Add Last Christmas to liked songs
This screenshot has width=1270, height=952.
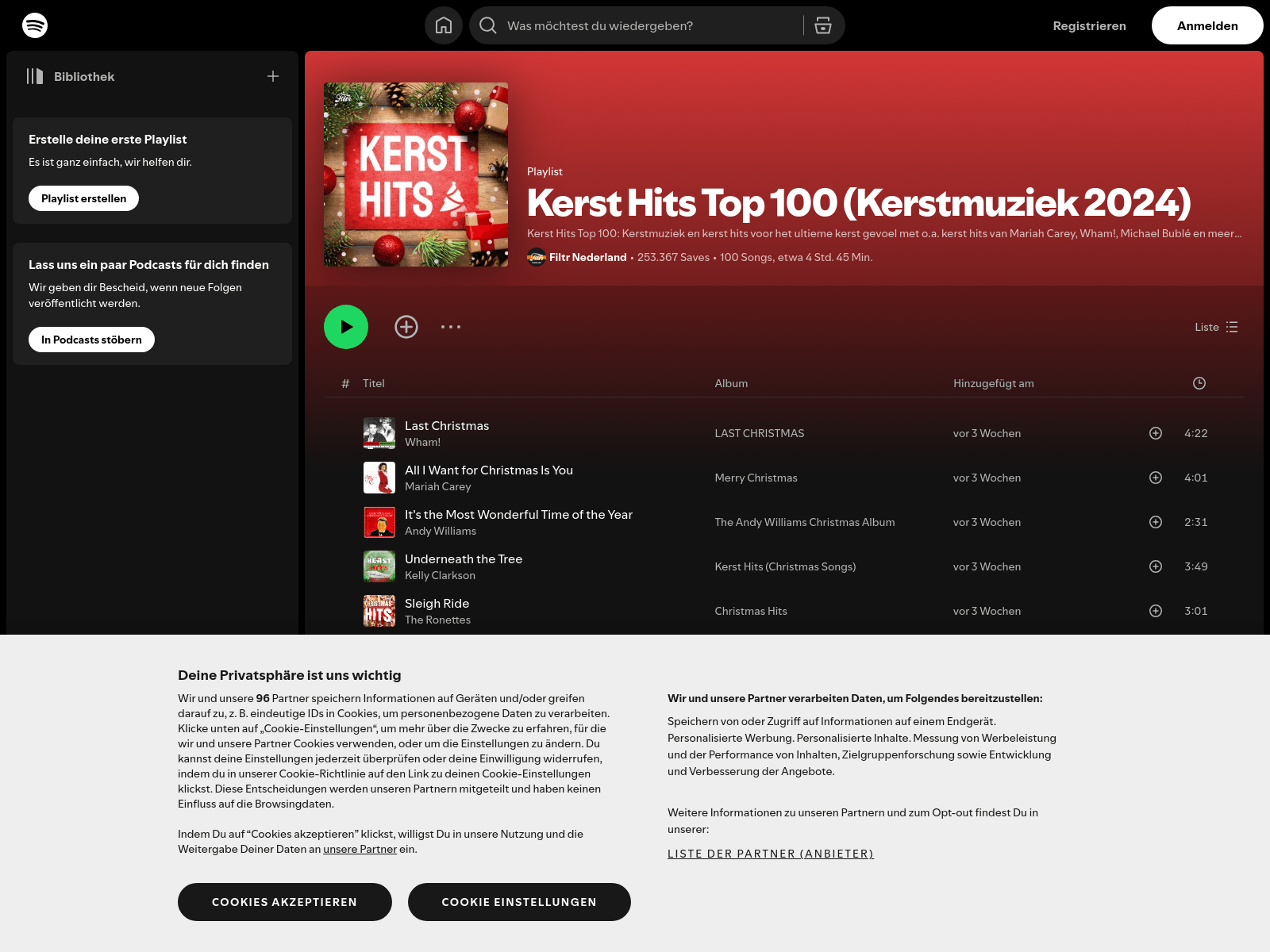(1156, 433)
